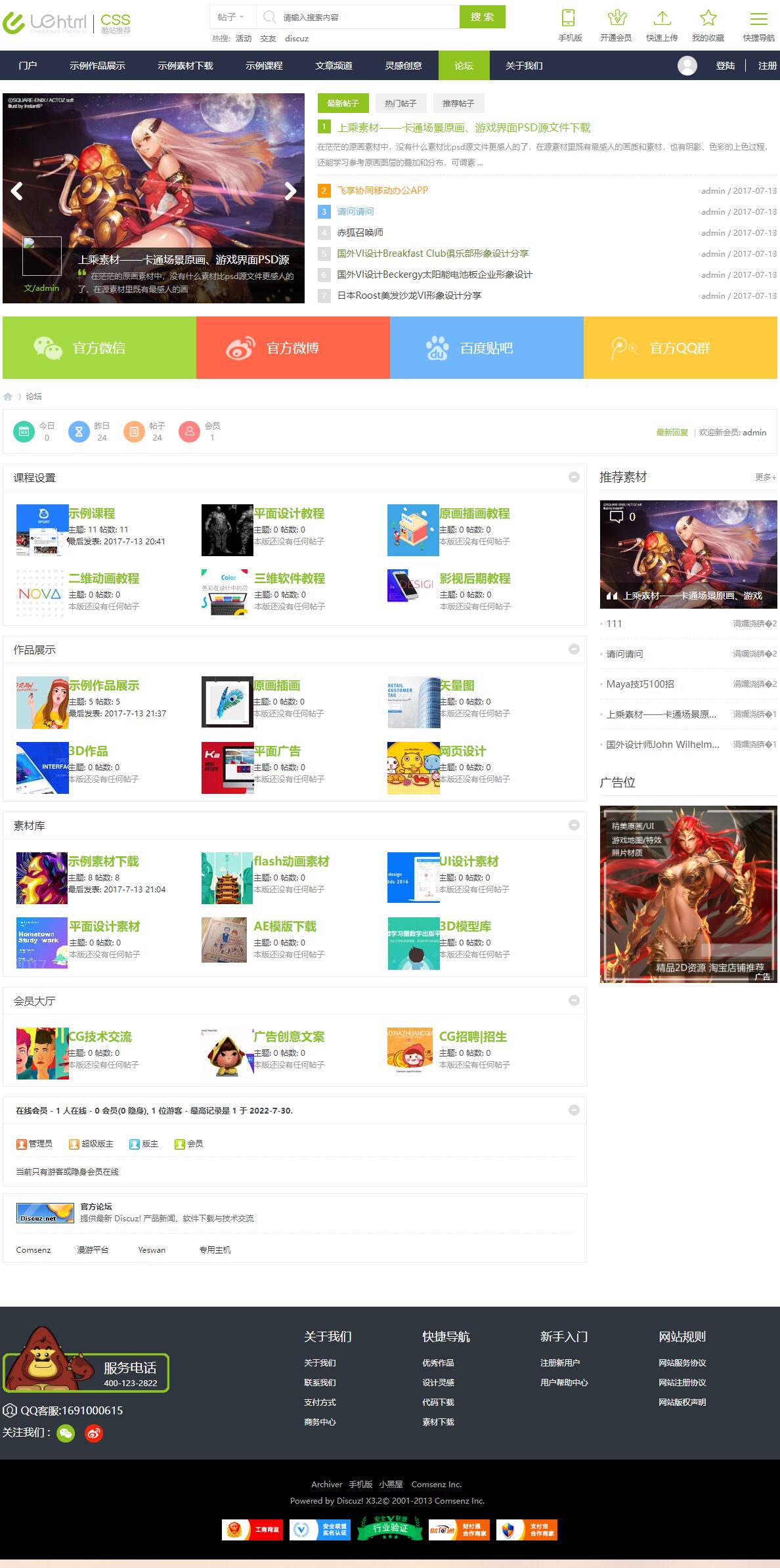Open the 快捷导航 hamburger menu icon
This screenshot has width=780, height=1568.
pyautogui.click(x=758, y=18)
